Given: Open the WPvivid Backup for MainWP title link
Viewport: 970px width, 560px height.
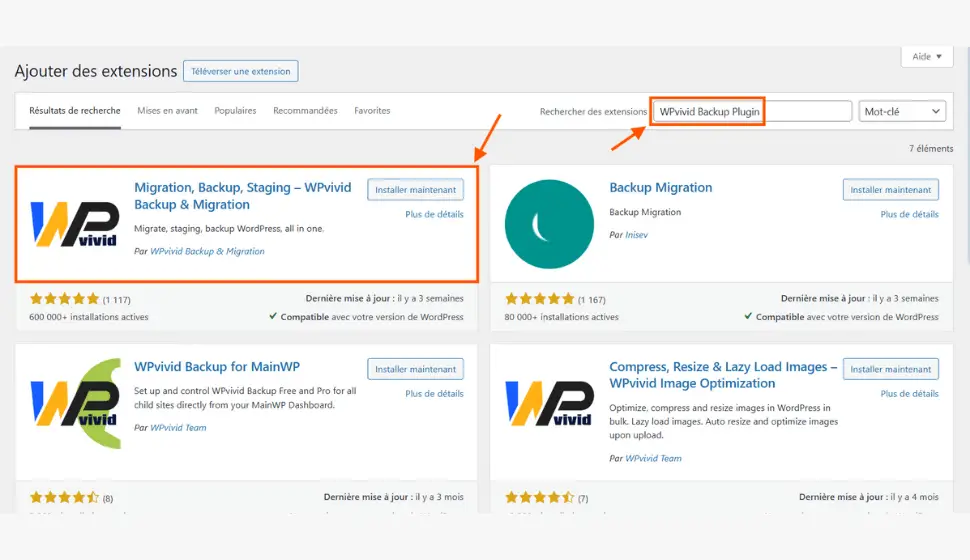Looking at the screenshot, I should (x=217, y=366).
